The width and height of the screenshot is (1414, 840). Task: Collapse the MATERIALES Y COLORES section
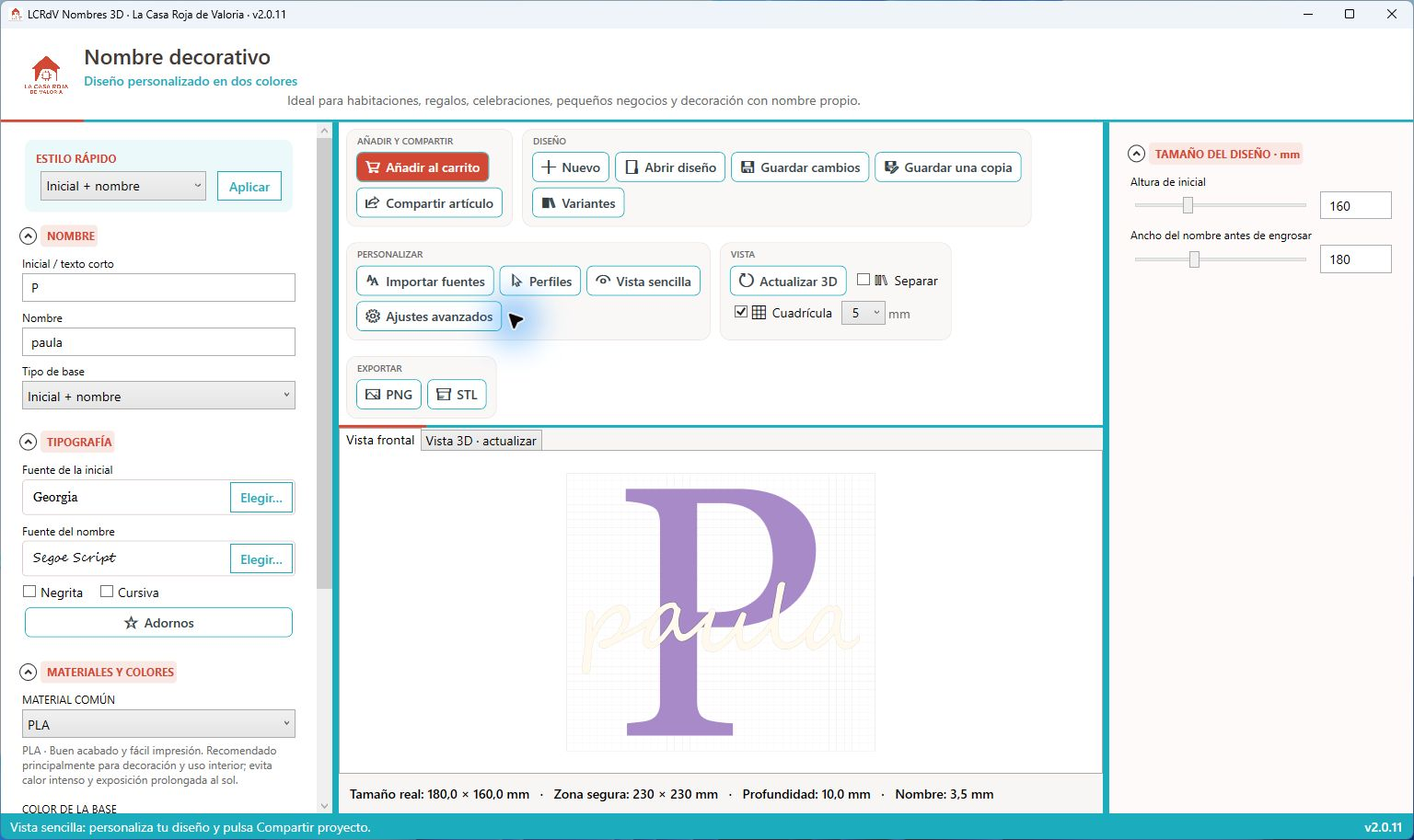(29, 673)
